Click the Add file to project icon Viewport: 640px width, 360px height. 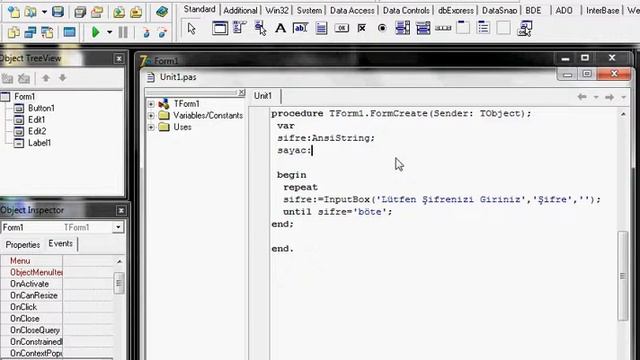[x=119, y=12]
